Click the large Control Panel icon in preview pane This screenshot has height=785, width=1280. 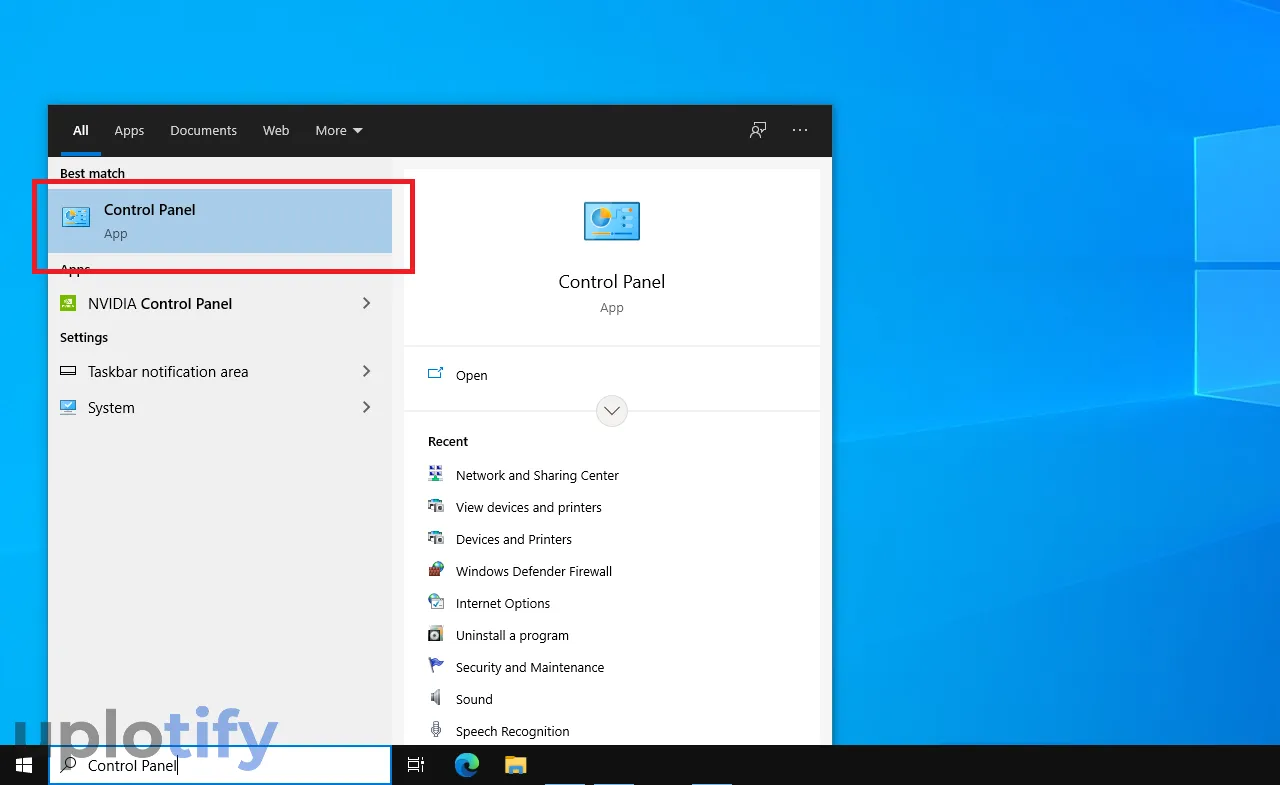[612, 221]
